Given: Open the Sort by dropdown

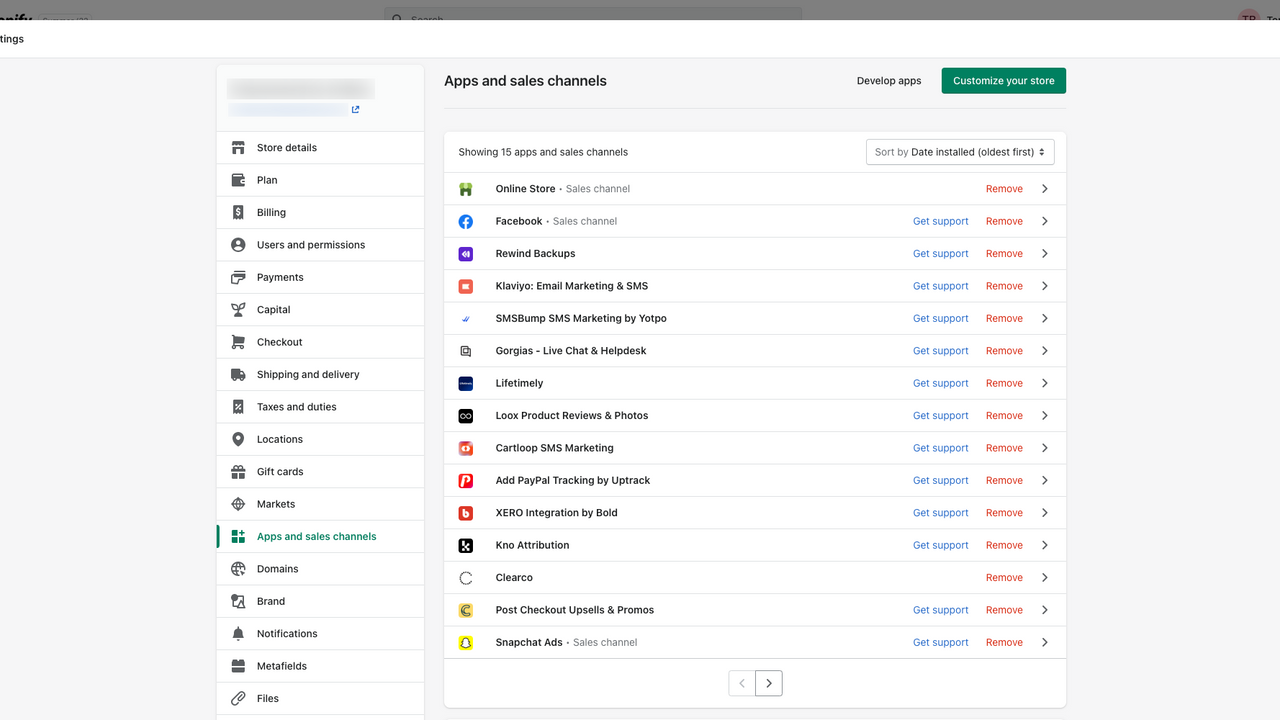Looking at the screenshot, I should point(960,152).
